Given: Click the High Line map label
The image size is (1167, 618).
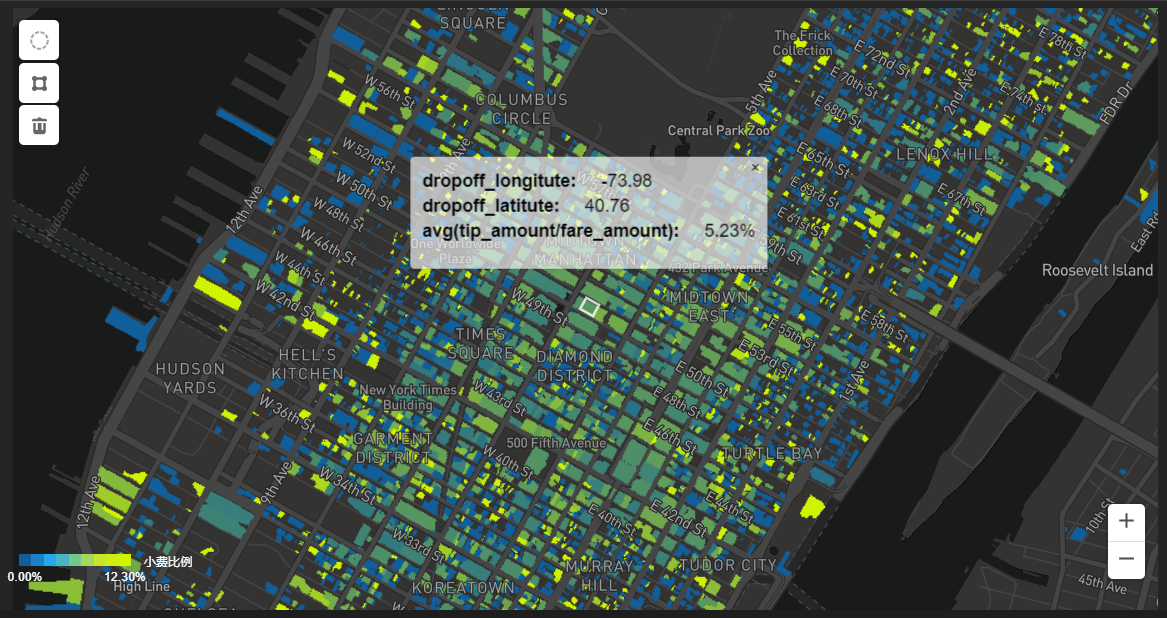Looking at the screenshot, I should pyautogui.click(x=141, y=587).
